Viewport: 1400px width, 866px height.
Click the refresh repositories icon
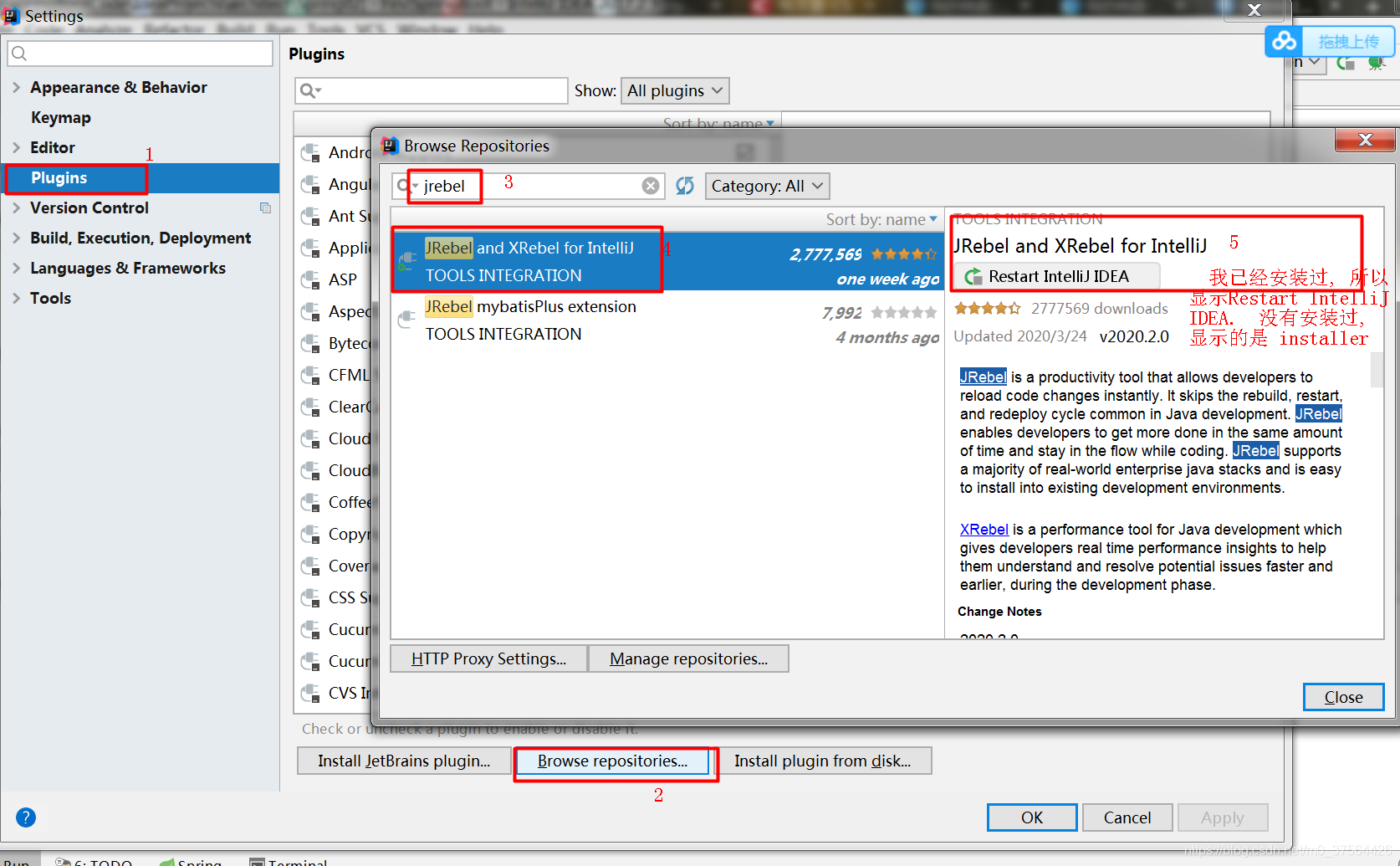(x=685, y=186)
